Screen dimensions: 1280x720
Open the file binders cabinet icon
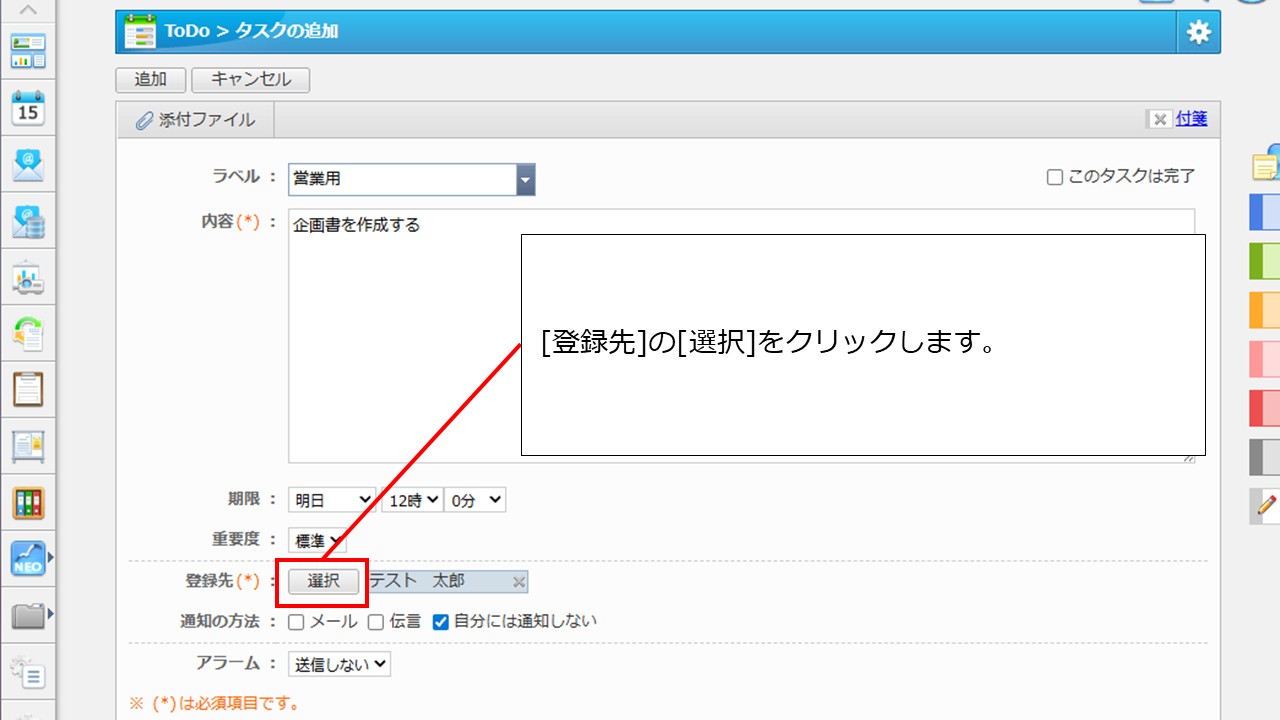tap(28, 503)
